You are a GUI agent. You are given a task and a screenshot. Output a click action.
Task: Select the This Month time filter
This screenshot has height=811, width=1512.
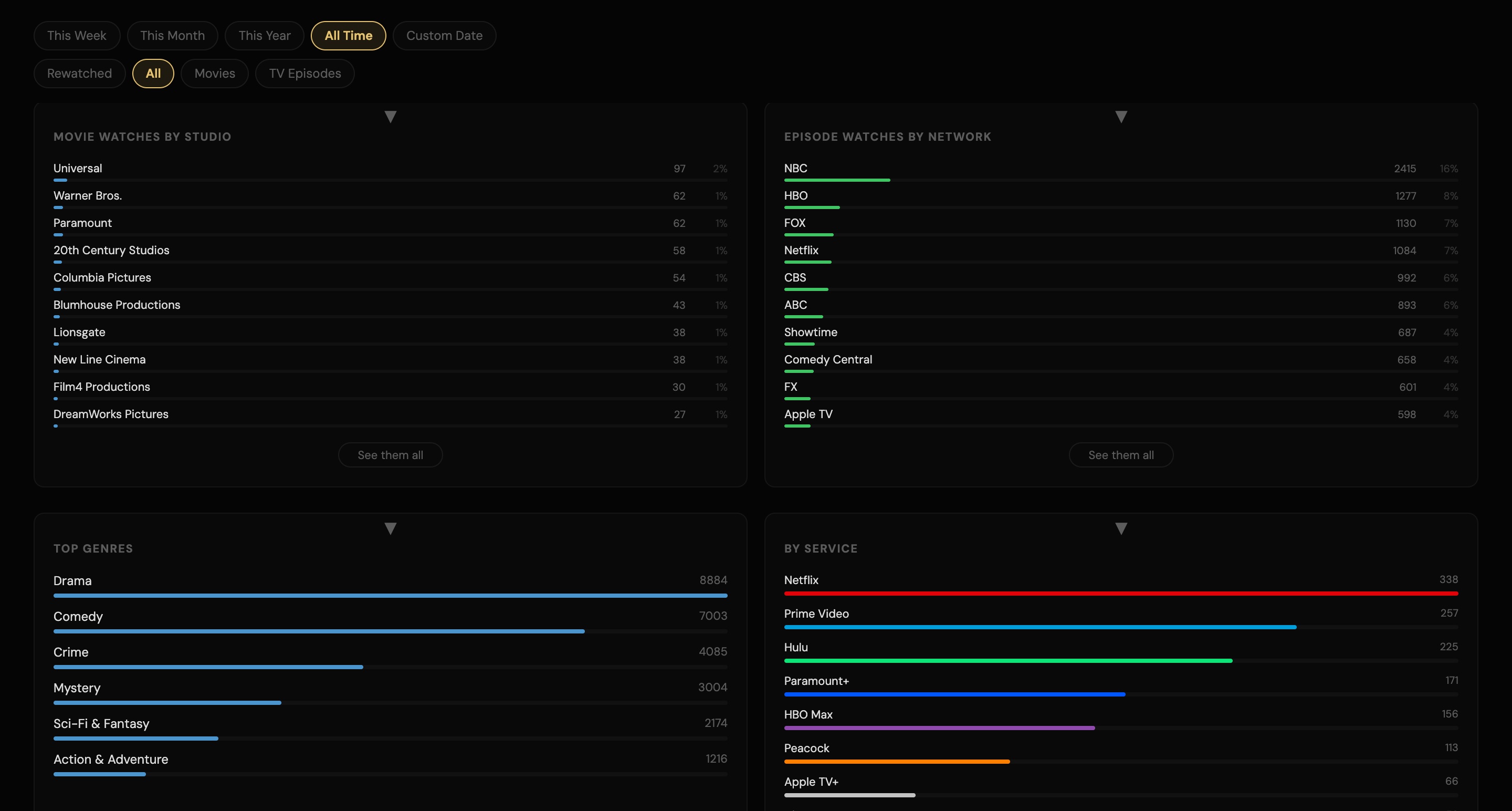(x=173, y=36)
